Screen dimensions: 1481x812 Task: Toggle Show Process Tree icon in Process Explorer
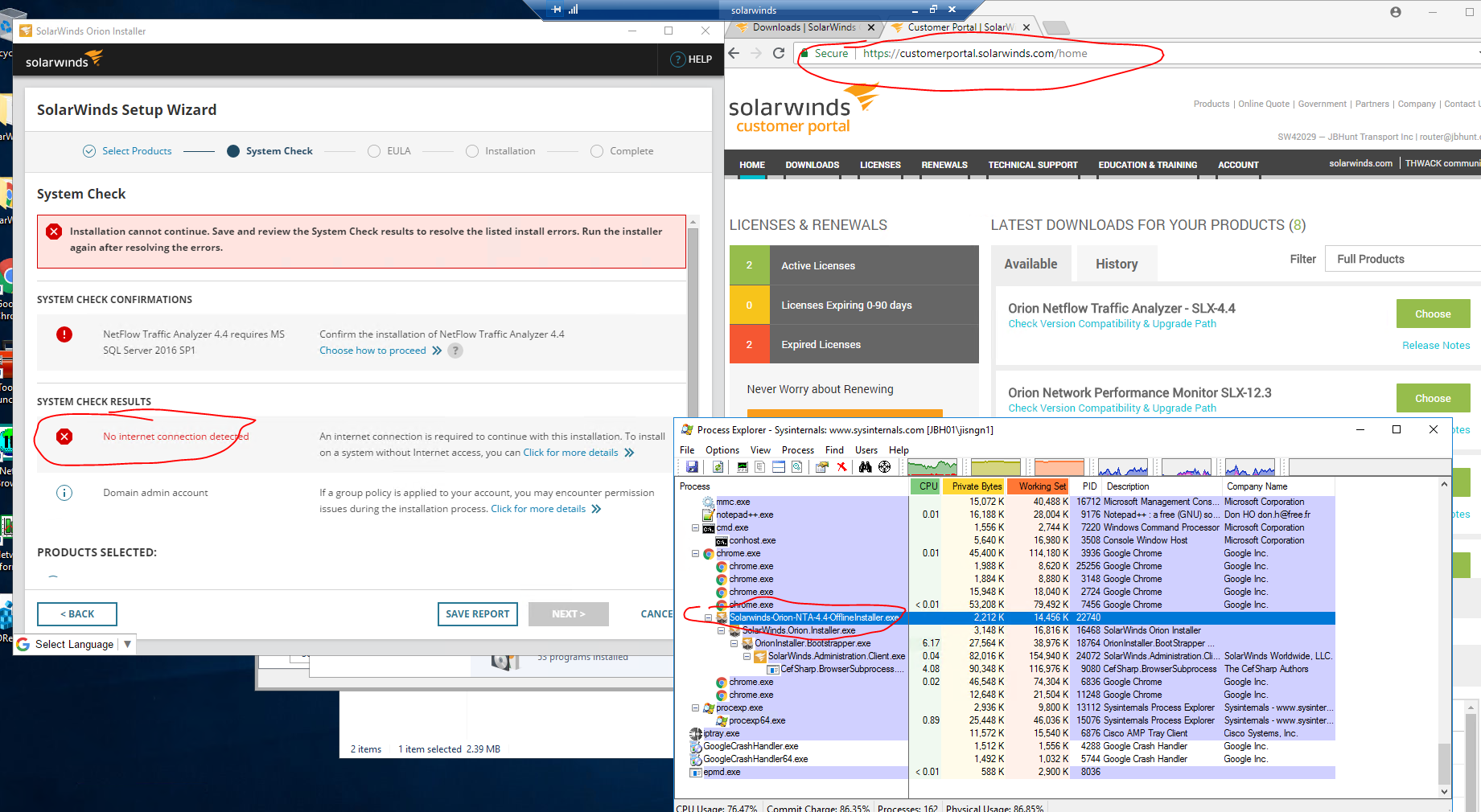[760, 467]
